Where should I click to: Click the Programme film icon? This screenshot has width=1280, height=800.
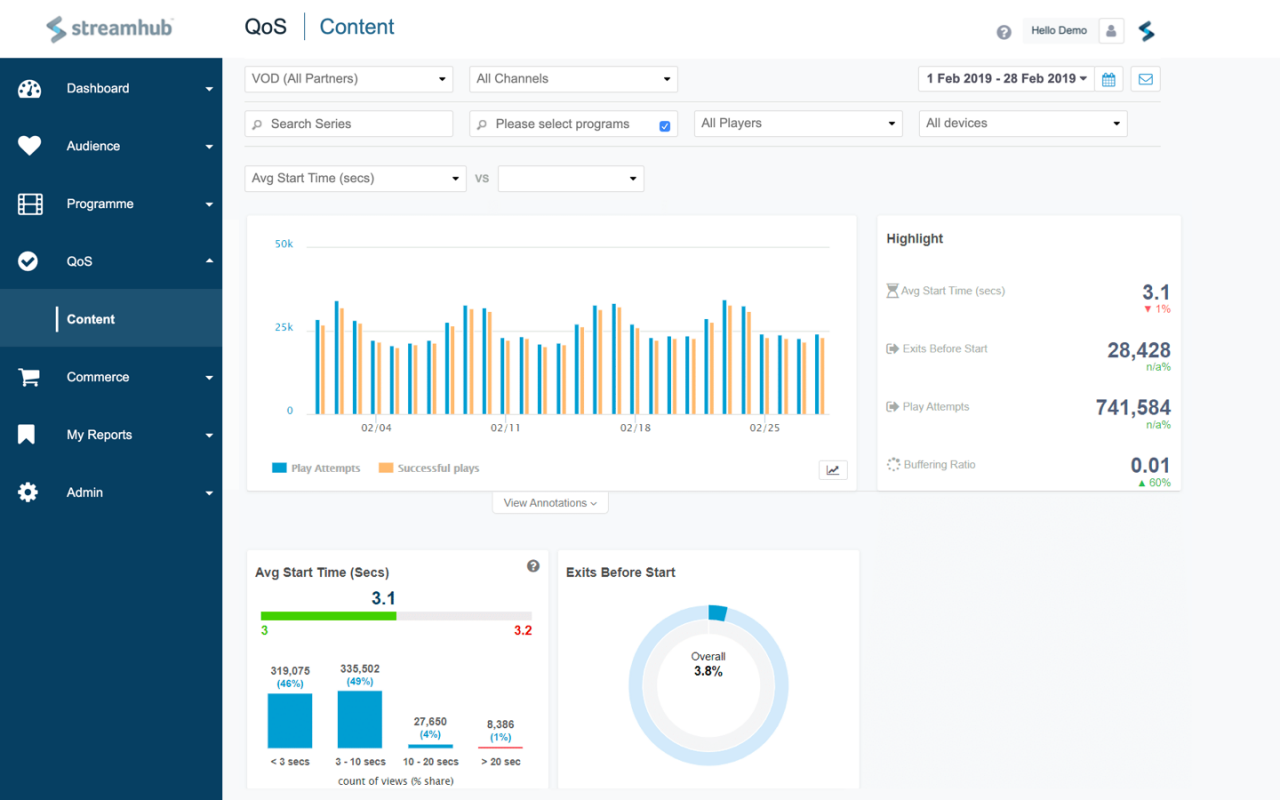point(29,203)
